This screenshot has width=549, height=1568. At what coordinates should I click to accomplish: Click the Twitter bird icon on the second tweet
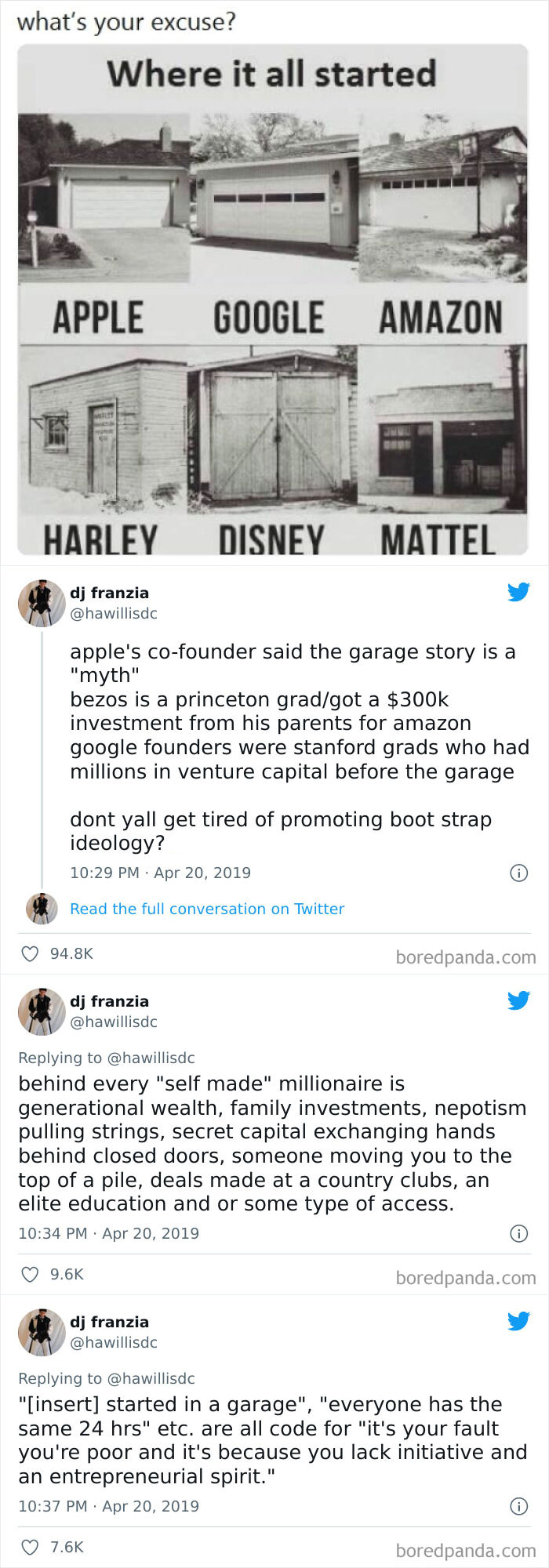519,1000
